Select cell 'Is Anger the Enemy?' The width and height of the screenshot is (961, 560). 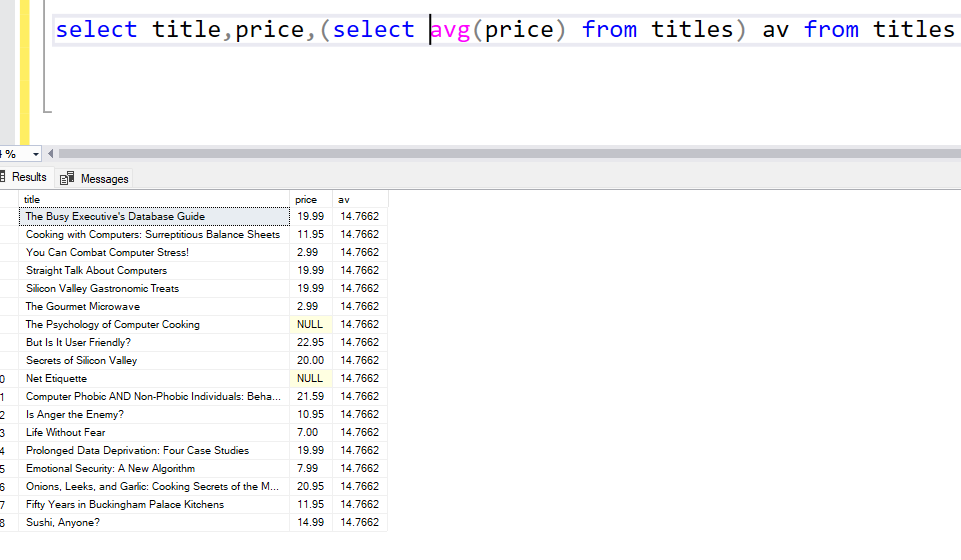[154, 414]
